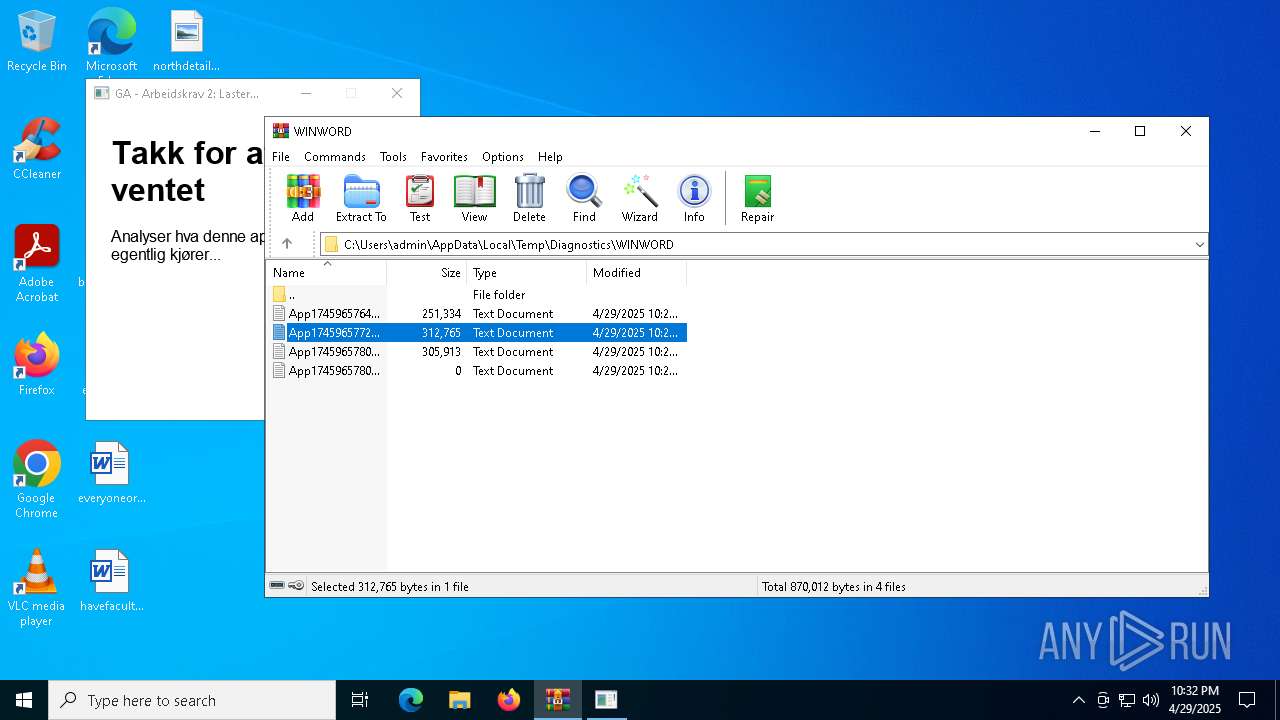This screenshot has width=1280, height=720.
Task: Open northdetail image file on desktop
Action: coord(186,41)
